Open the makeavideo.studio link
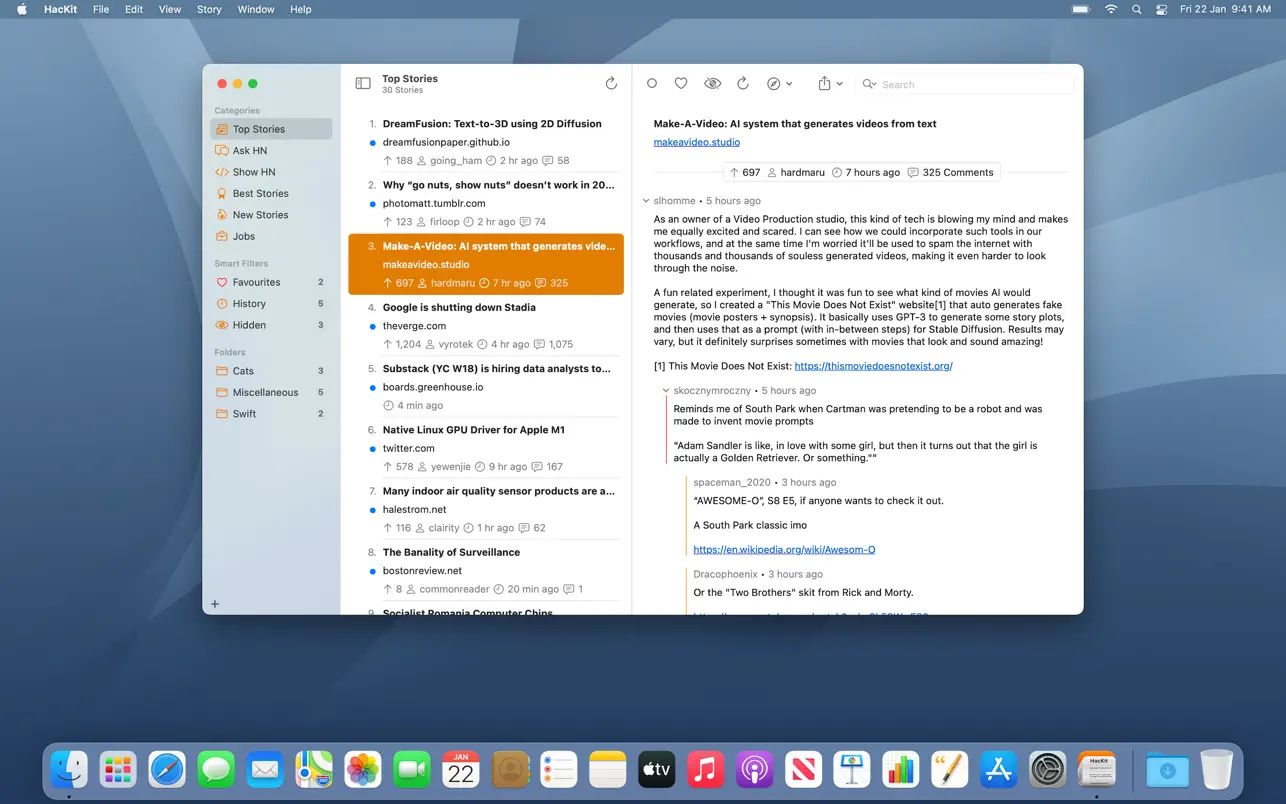Screen dimensions: 1286x804 (696, 141)
